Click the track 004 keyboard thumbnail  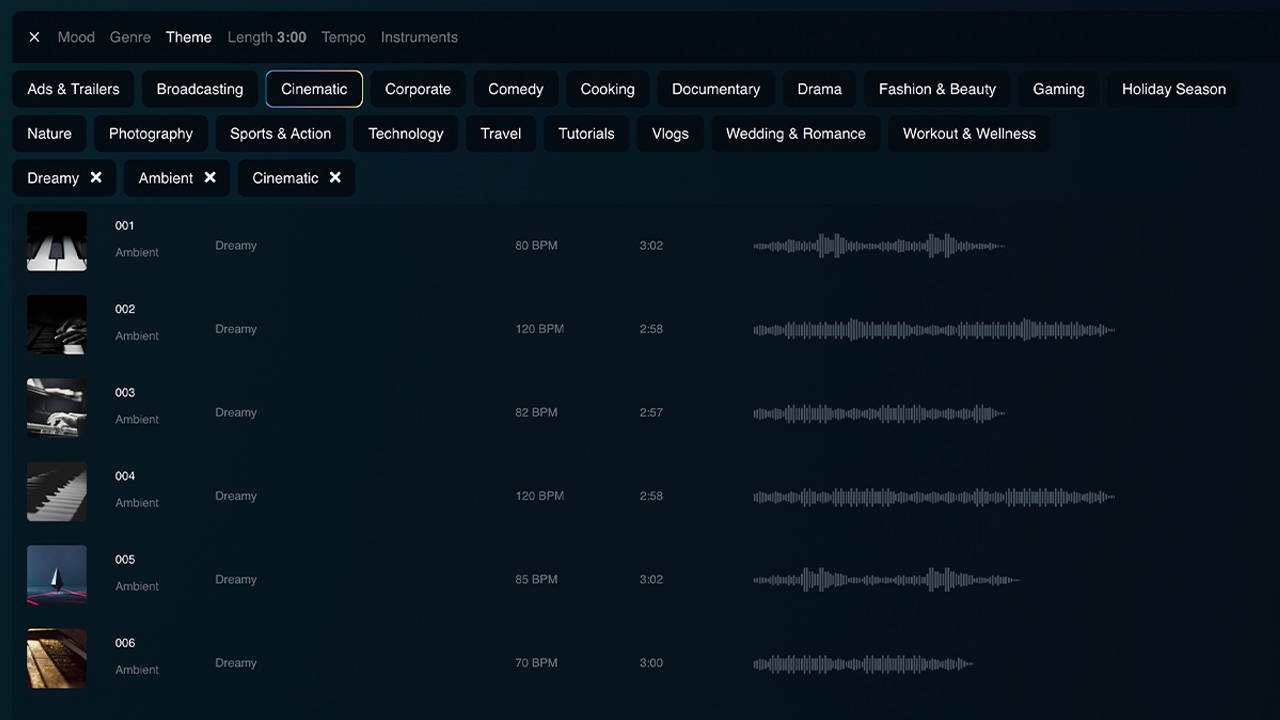click(x=57, y=491)
